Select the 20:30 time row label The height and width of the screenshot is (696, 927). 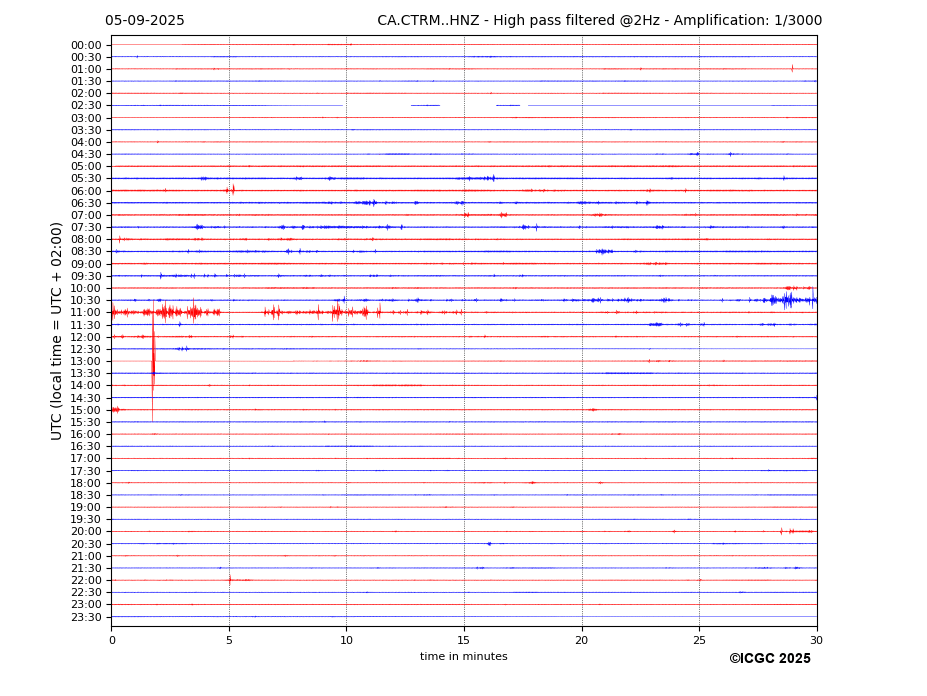(x=86, y=544)
